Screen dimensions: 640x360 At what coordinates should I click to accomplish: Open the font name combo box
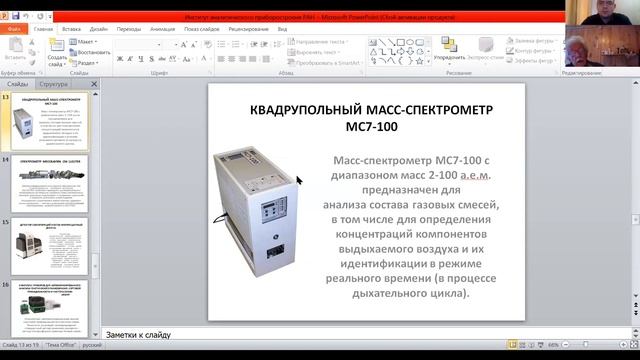(x=139, y=44)
